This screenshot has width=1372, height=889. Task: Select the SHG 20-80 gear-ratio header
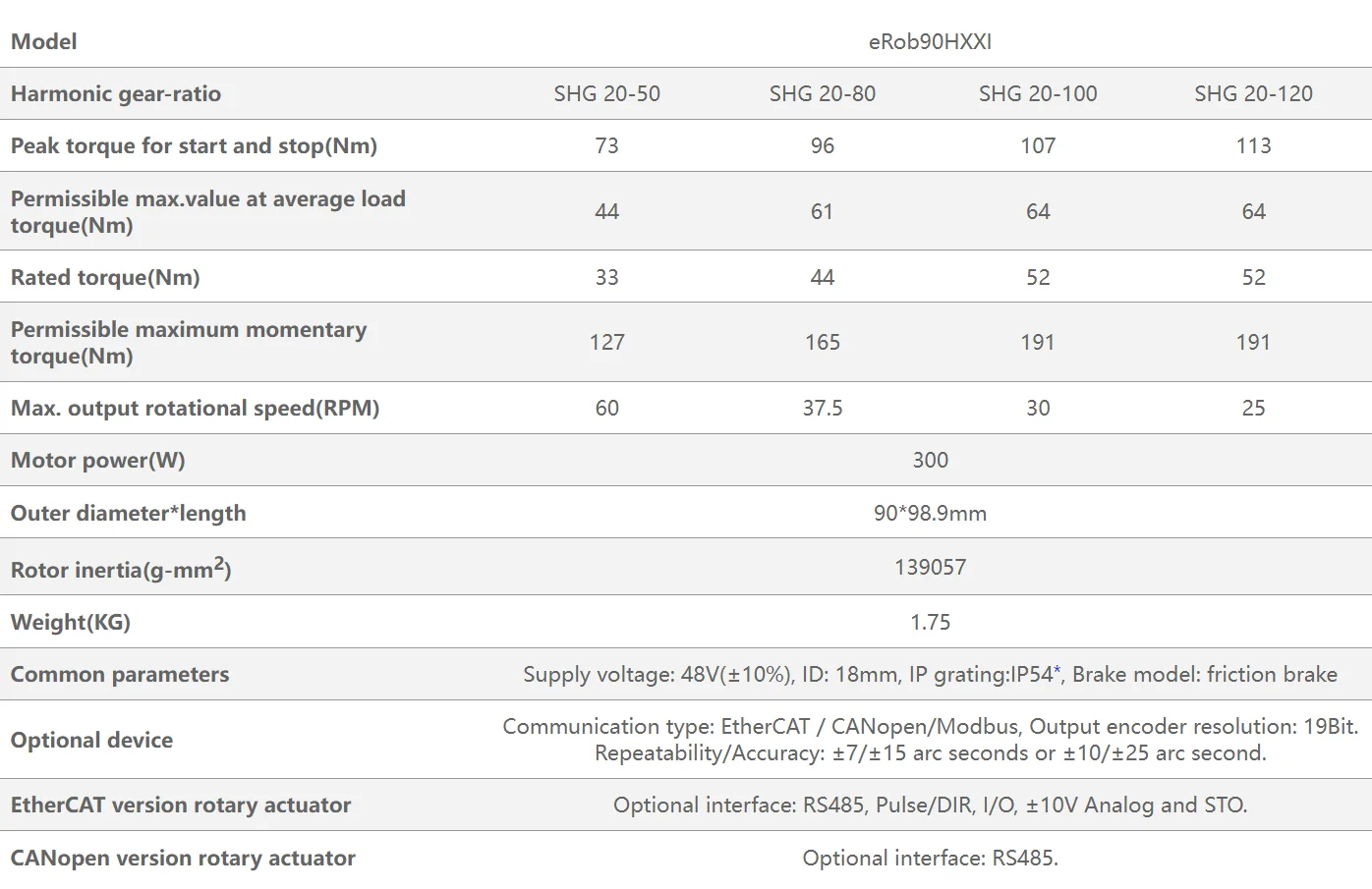tap(822, 93)
